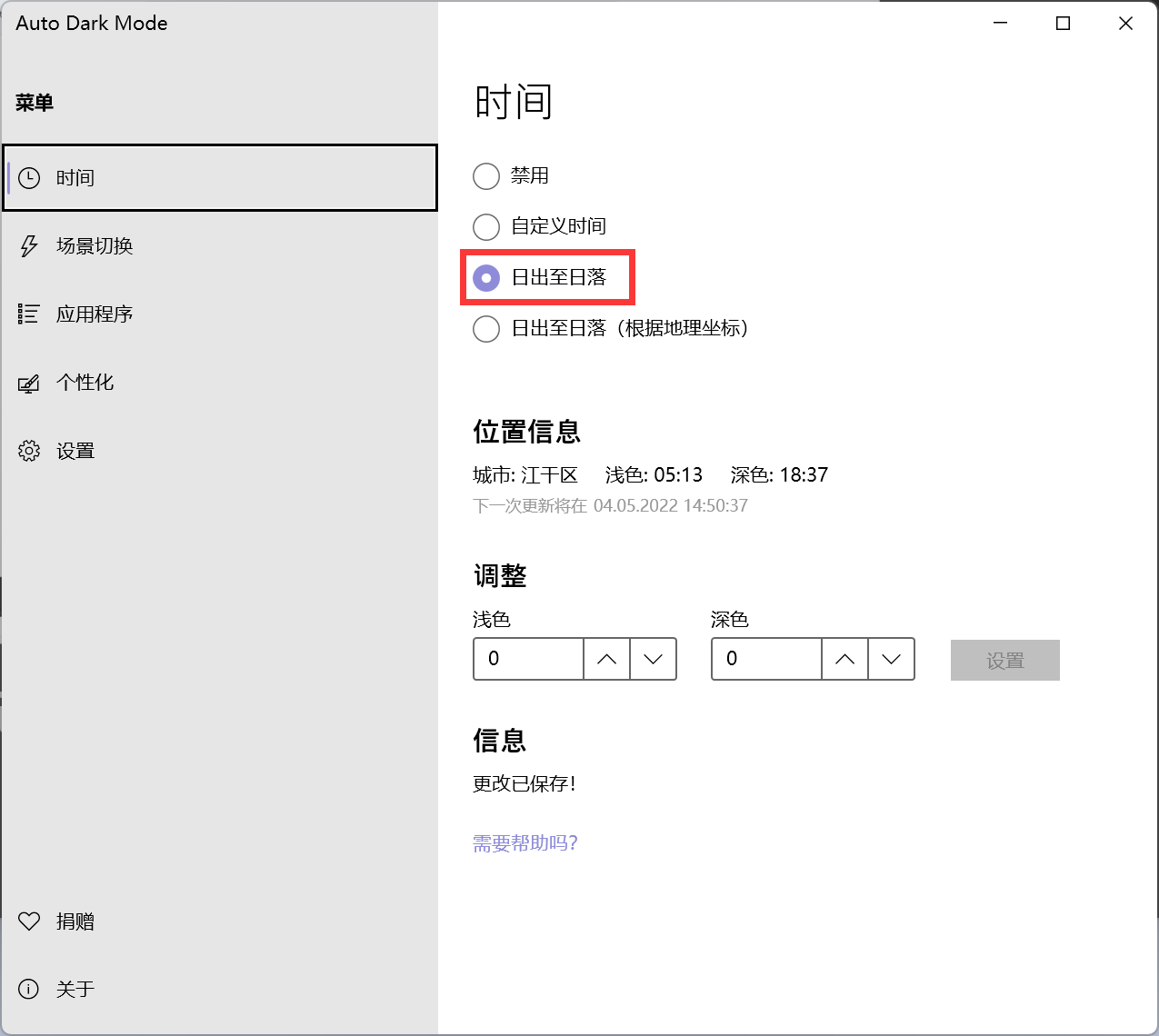Image resolution: width=1159 pixels, height=1036 pixels.
Task: Click the list icon for 应用程序
Action: [29, 314]
